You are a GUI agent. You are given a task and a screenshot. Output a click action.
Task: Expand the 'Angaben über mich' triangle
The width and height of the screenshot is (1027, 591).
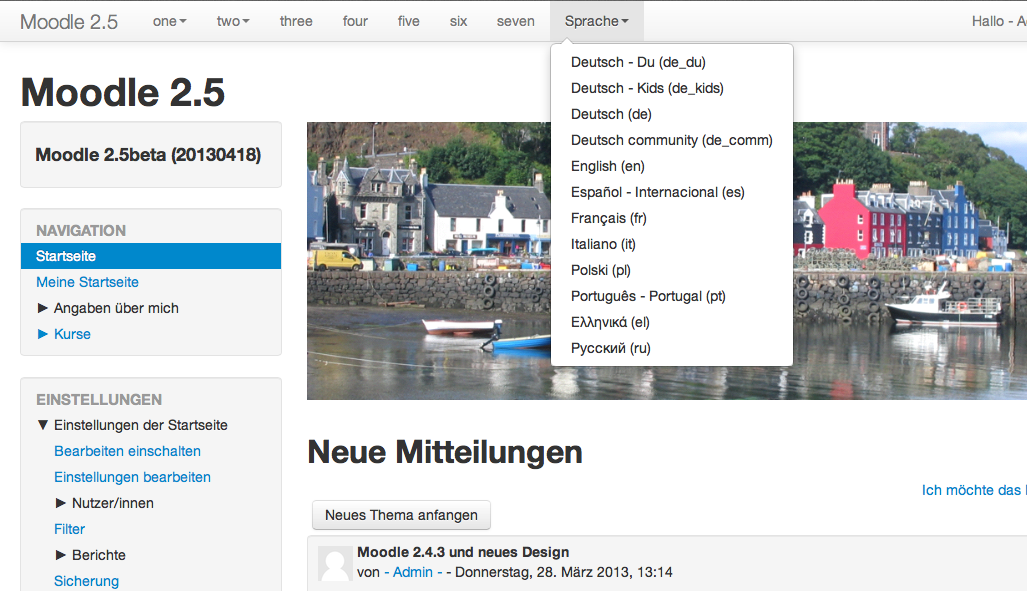pos(43,308)
